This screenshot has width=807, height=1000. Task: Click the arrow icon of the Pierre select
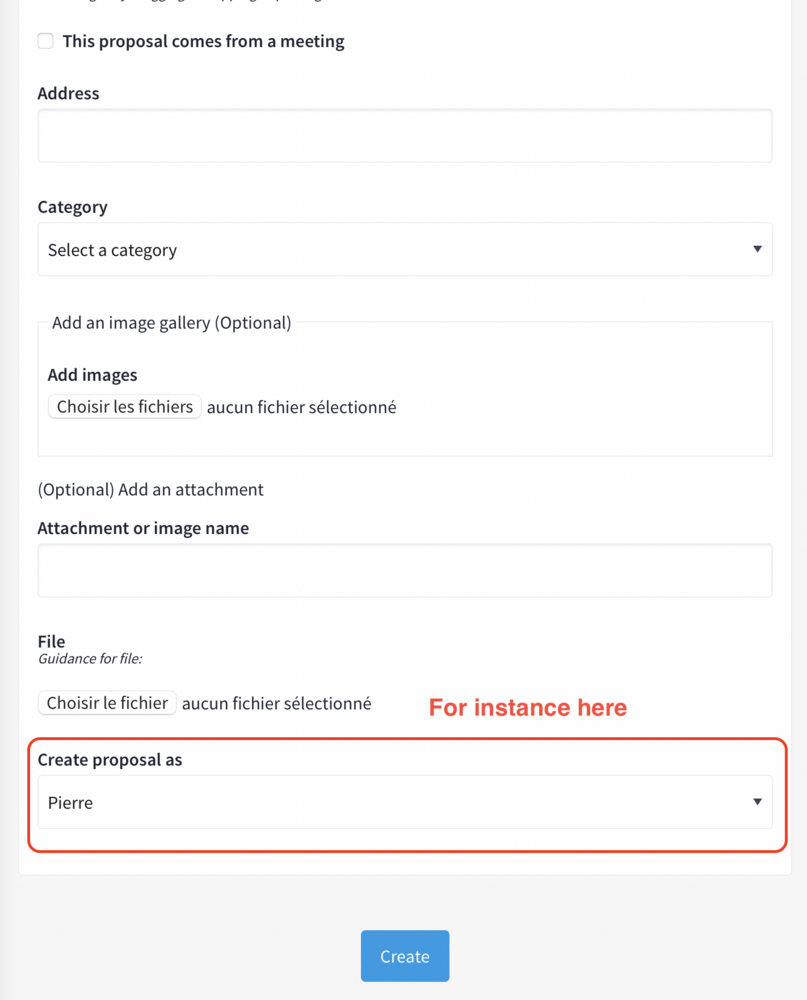coord(757,802)
